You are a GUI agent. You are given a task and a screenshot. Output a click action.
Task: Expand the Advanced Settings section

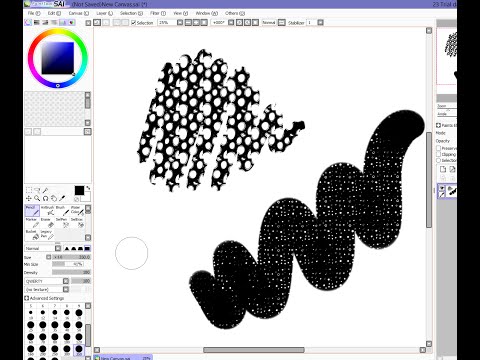[x=27, y=298]
